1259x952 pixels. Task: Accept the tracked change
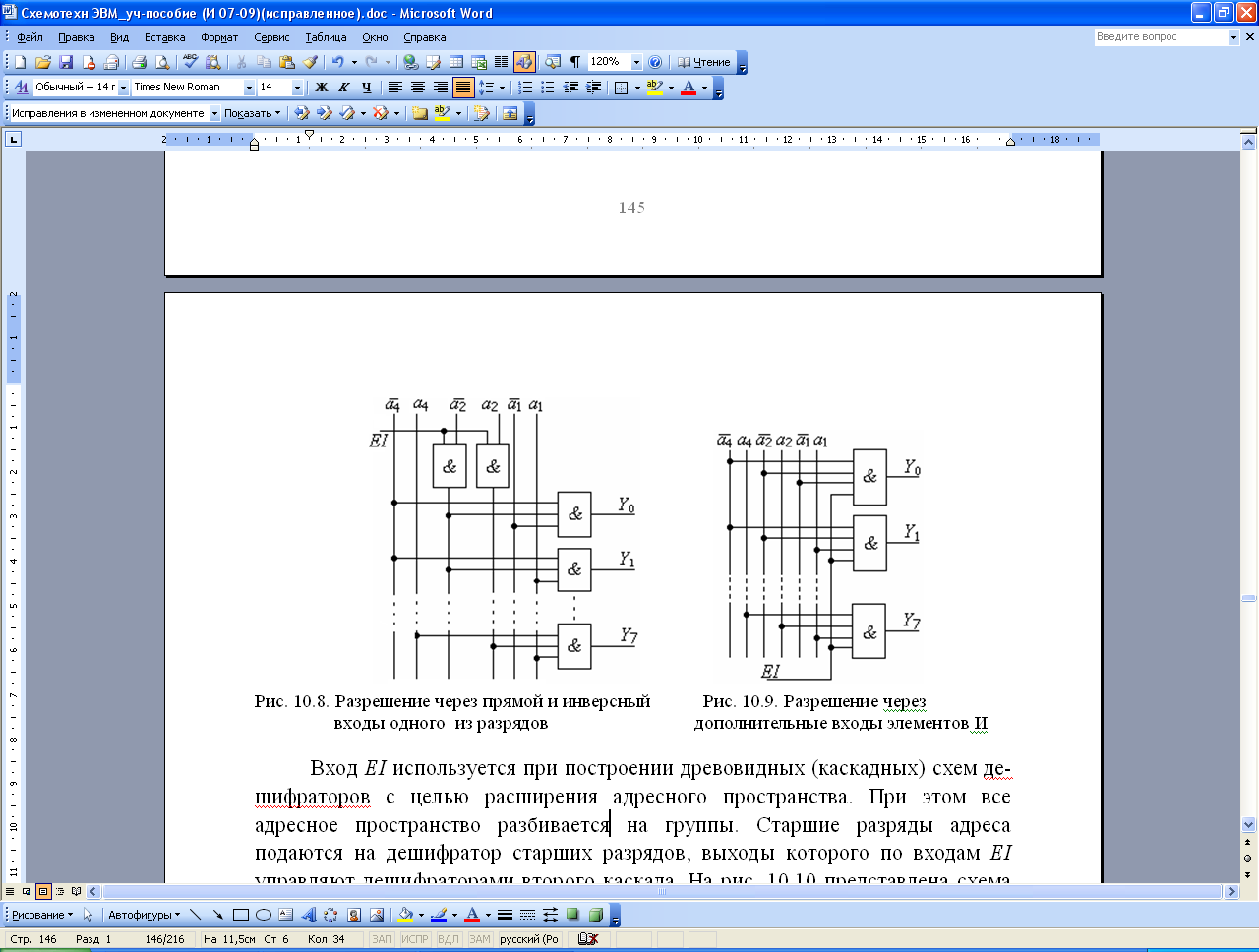point(346,113)
